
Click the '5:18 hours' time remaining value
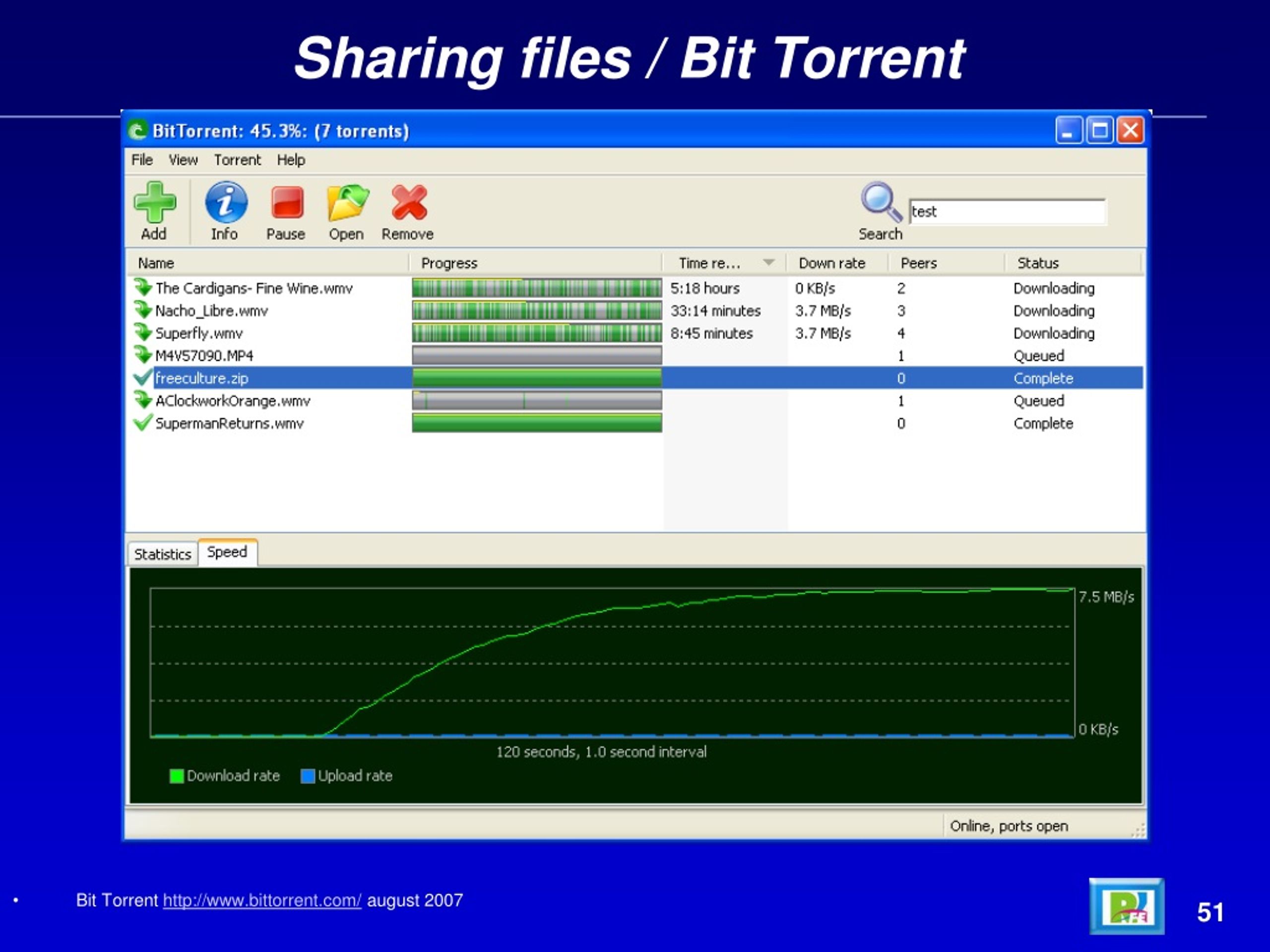point(705,288)
